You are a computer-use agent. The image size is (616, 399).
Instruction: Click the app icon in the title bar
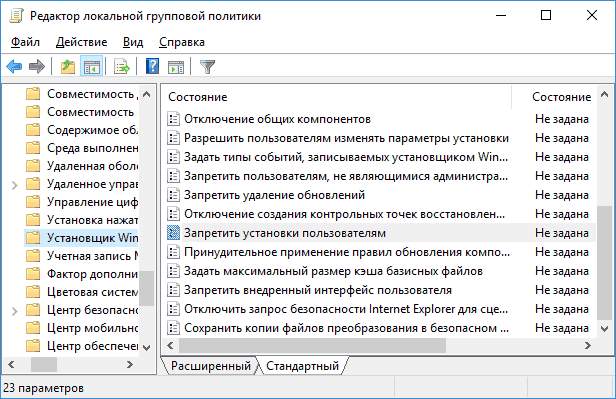[x=16, y=16]
